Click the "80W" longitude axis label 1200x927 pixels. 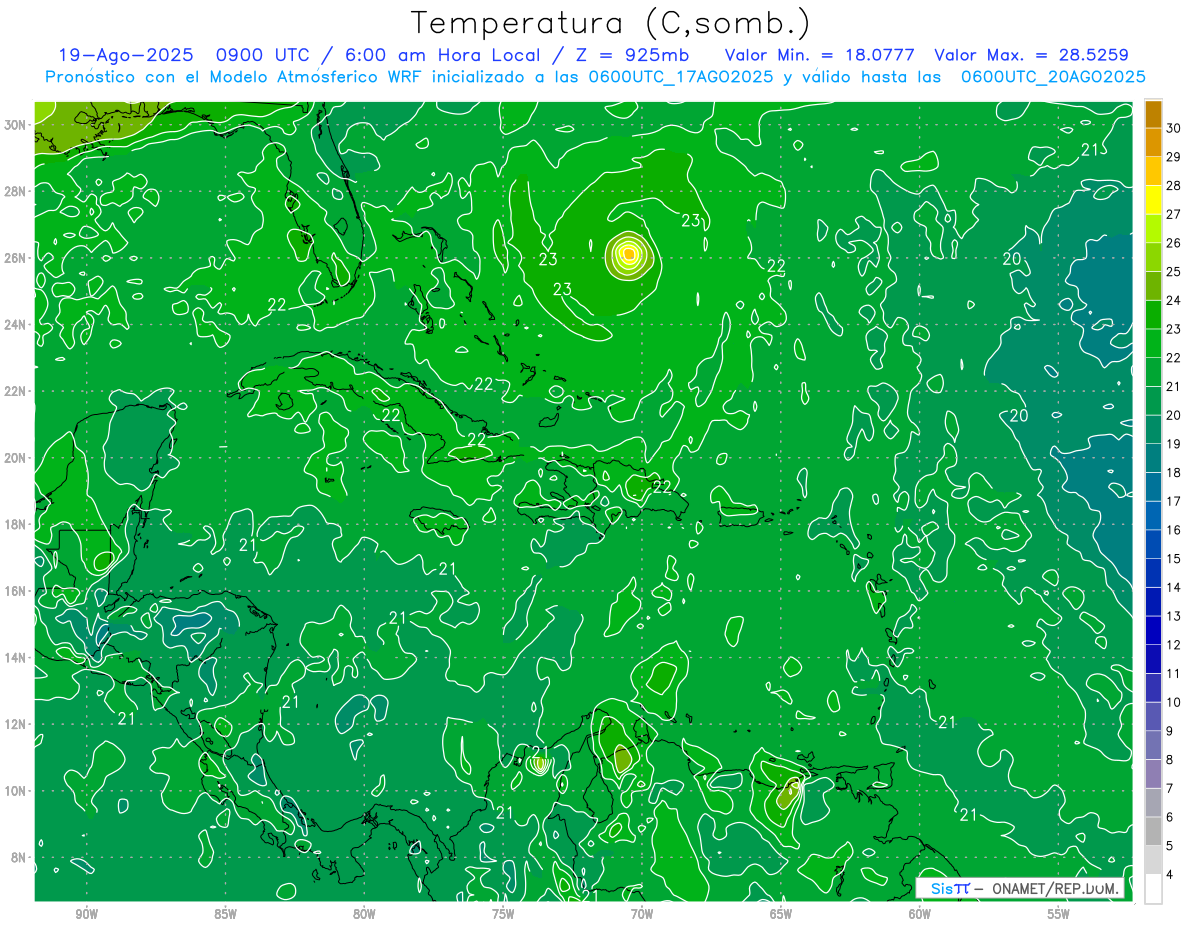364,913
